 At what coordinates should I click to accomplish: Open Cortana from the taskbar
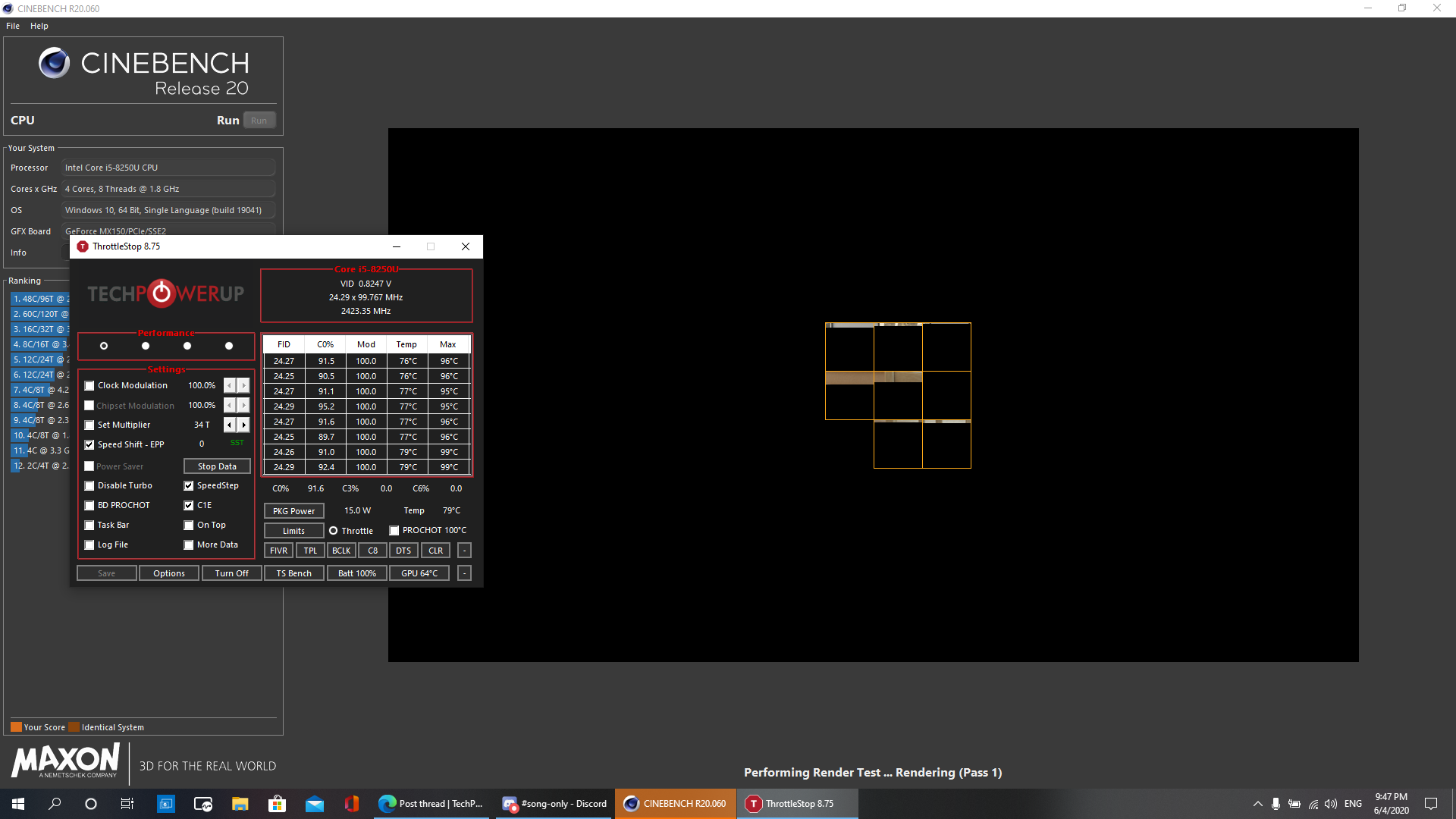tap(91, 804)
